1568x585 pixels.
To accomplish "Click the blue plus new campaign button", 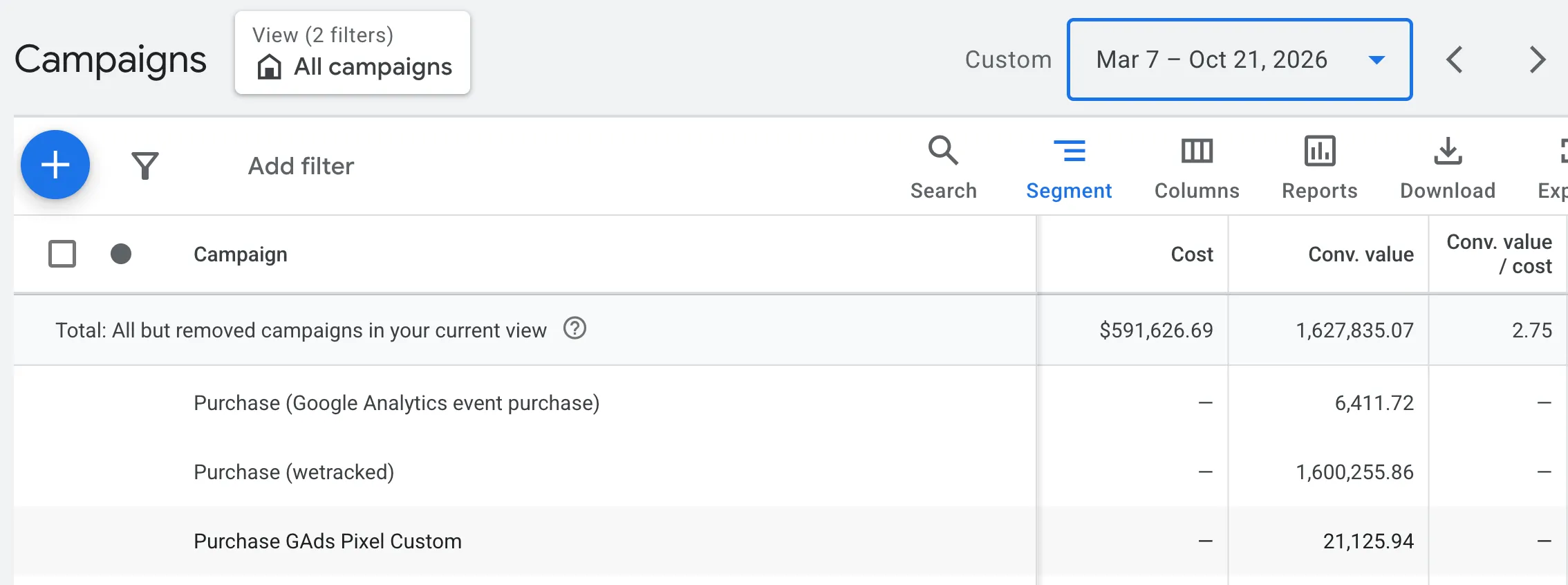I will click(x=55, y=165).
